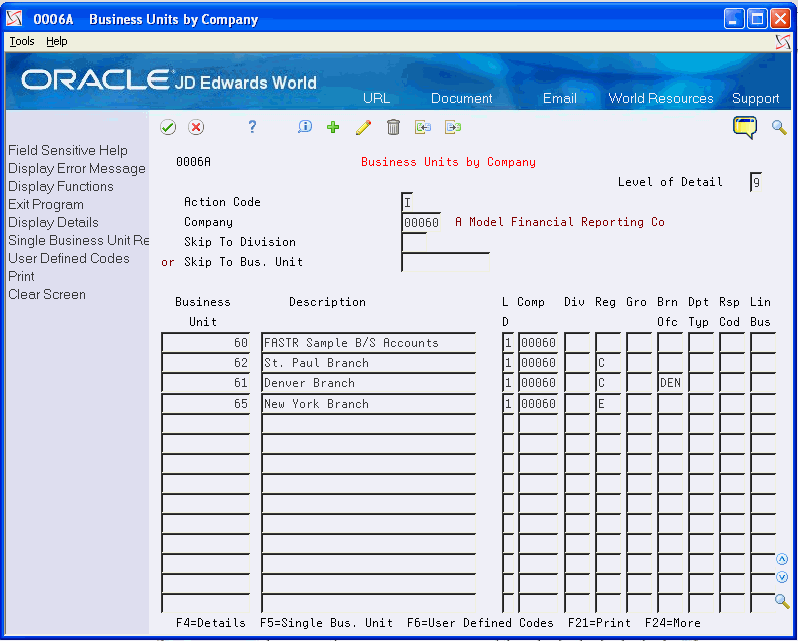Click F24=More function key text

pyautogui.click(x=672, y=623)
